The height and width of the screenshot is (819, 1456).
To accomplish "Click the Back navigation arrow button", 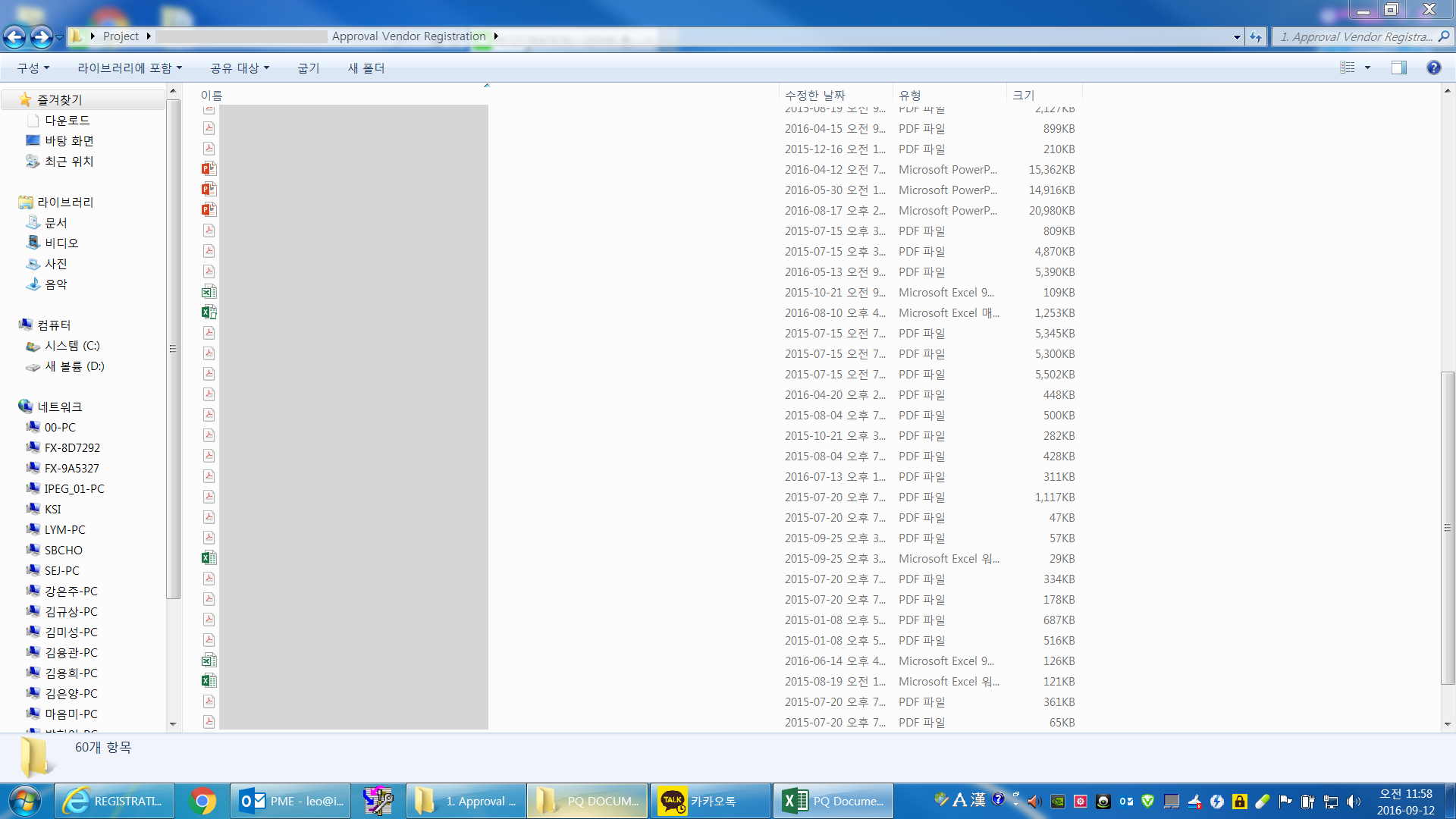I will [14, 36].
